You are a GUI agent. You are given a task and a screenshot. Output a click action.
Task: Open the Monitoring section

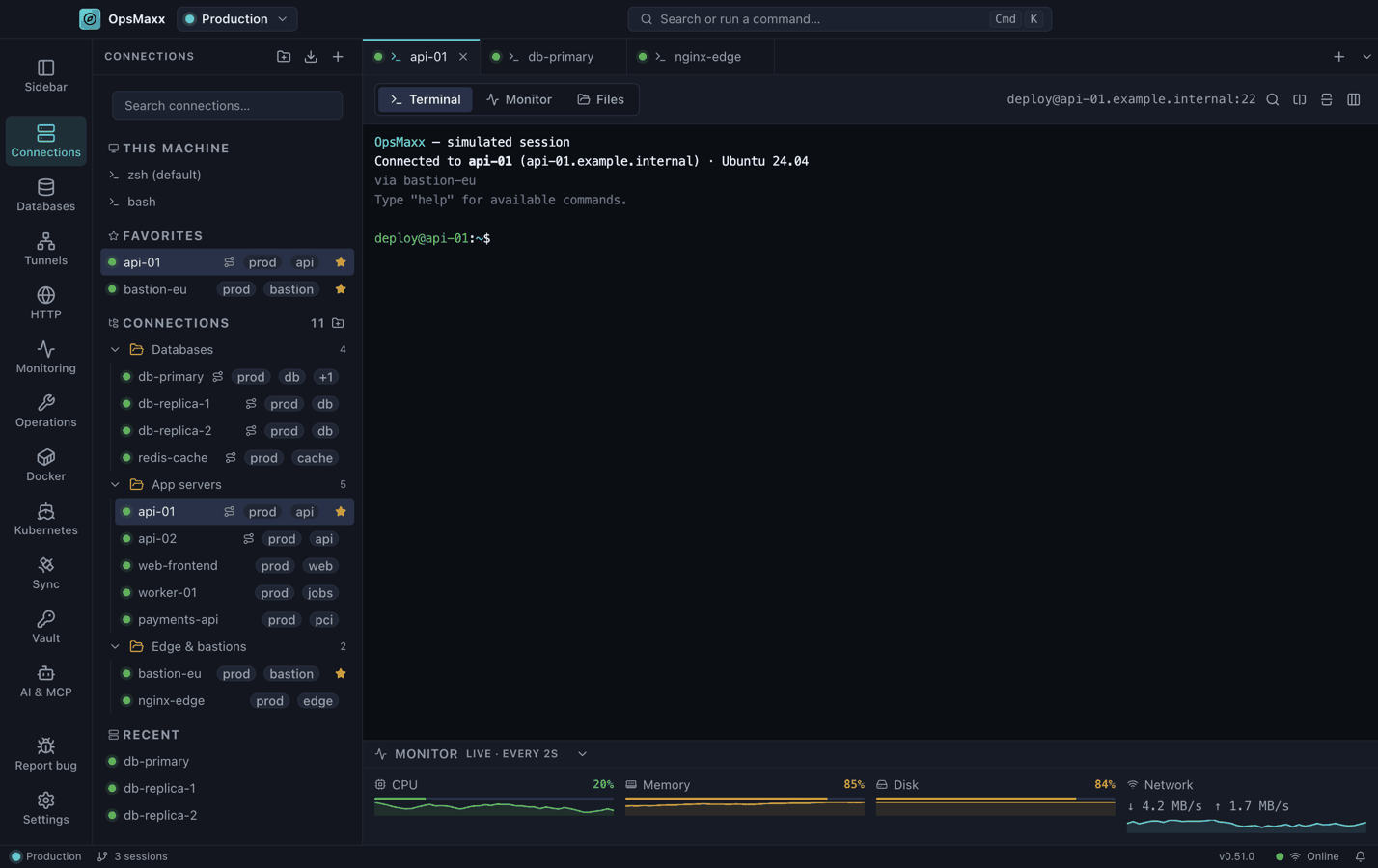[x=45, y=357]
